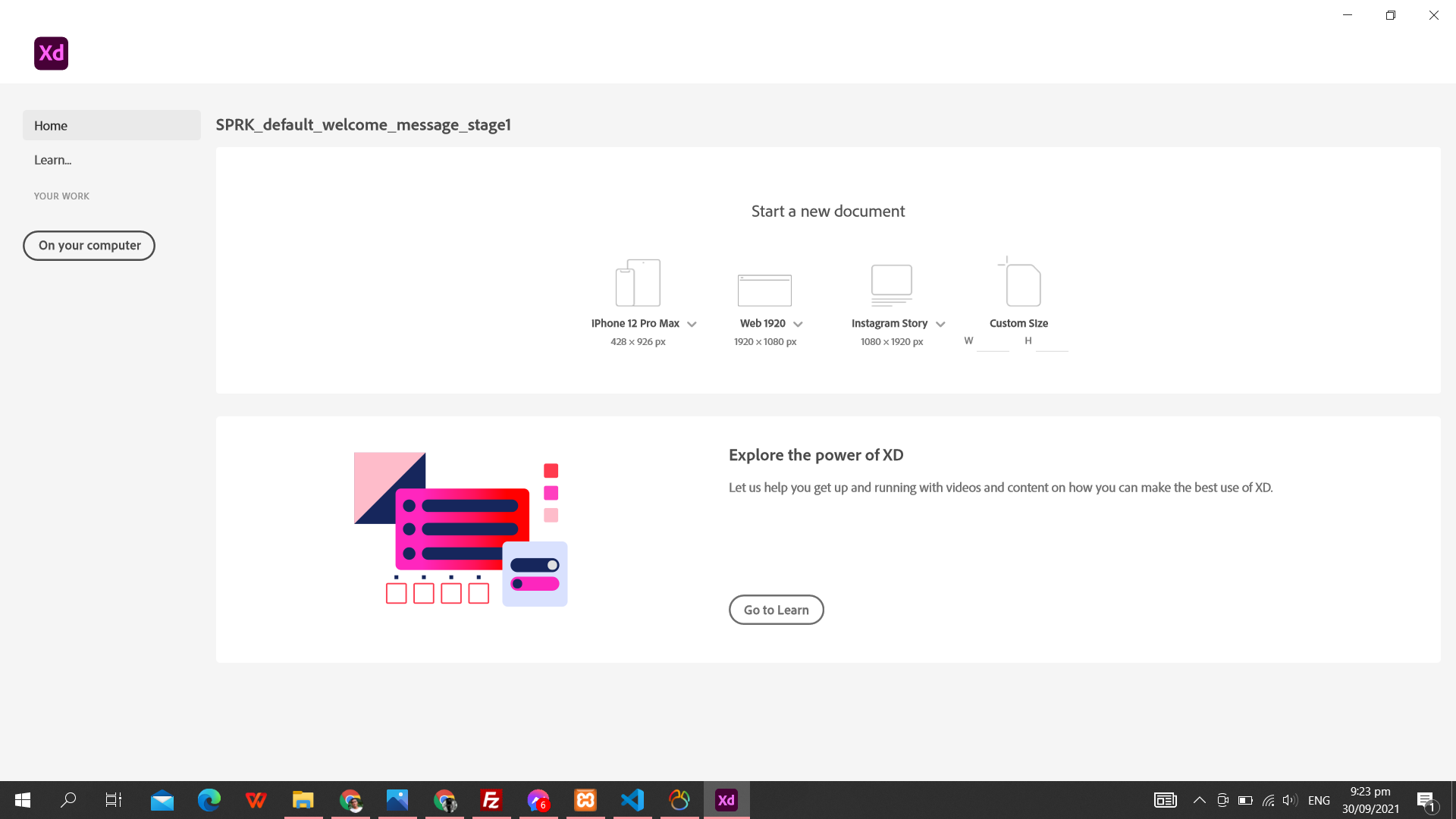Expand the Web 1920 size dropdown
This screenshot has width=1456, height=819.
pos(798,325)
